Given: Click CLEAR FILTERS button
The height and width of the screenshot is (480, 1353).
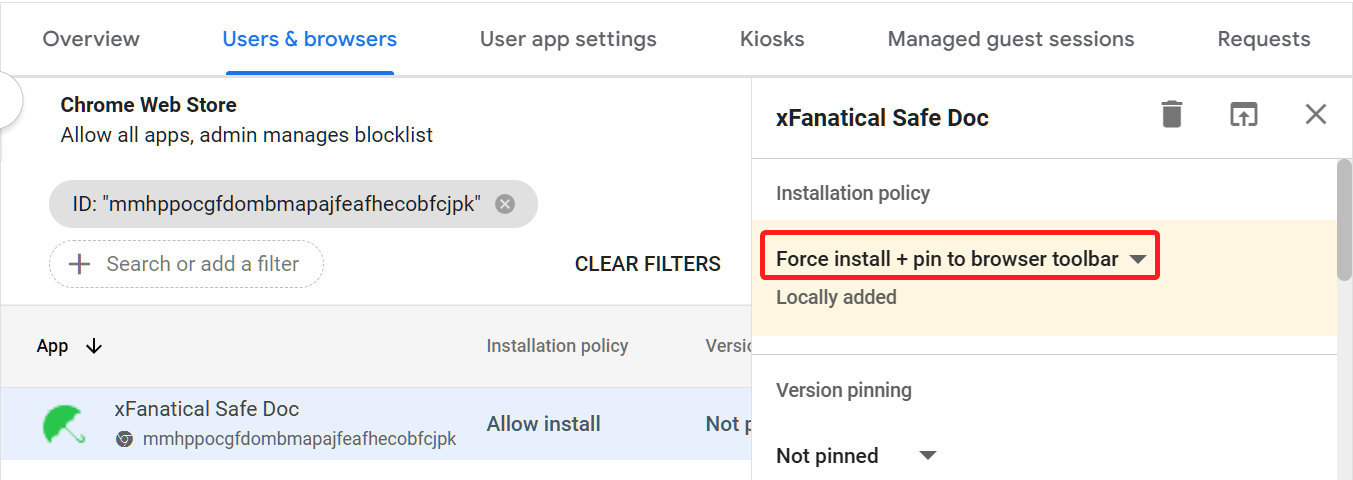Looking at the screenshot, I should click(x=647, y=264).
